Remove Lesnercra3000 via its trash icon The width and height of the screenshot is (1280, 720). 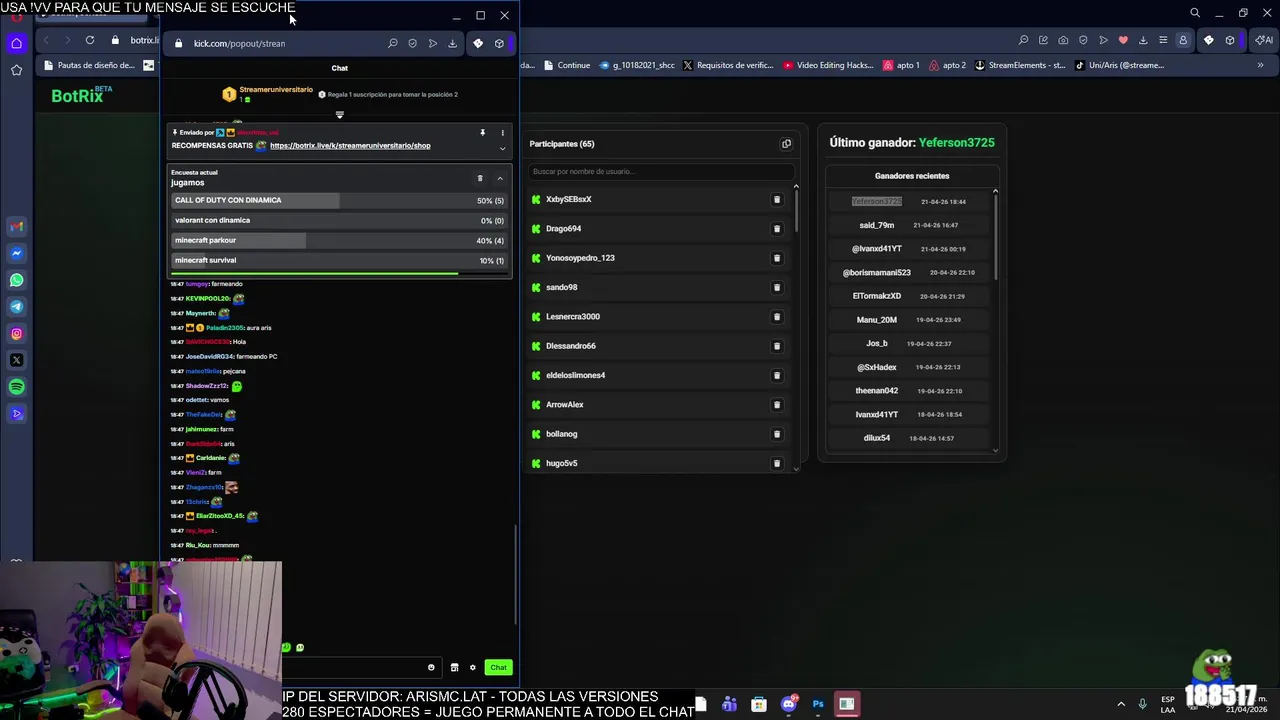(x=776, y=316)
